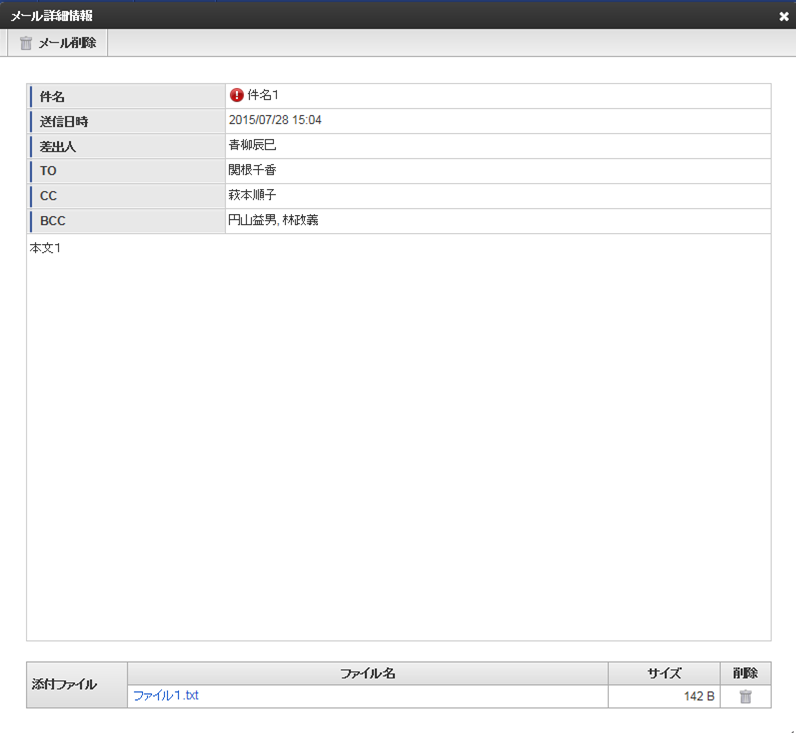Click the 件名1 subject text
Screen dimensions: 796x733
pyautogui.click(x=263, y=95)
